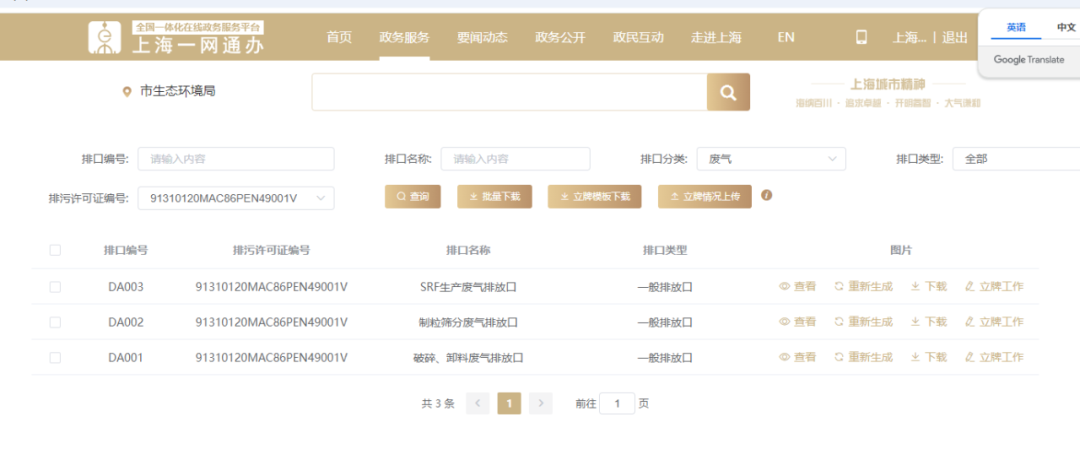This screenshot has height=460, width=1080.
Task: Select the 中文 translate tab
Action: pos(1066,28)
